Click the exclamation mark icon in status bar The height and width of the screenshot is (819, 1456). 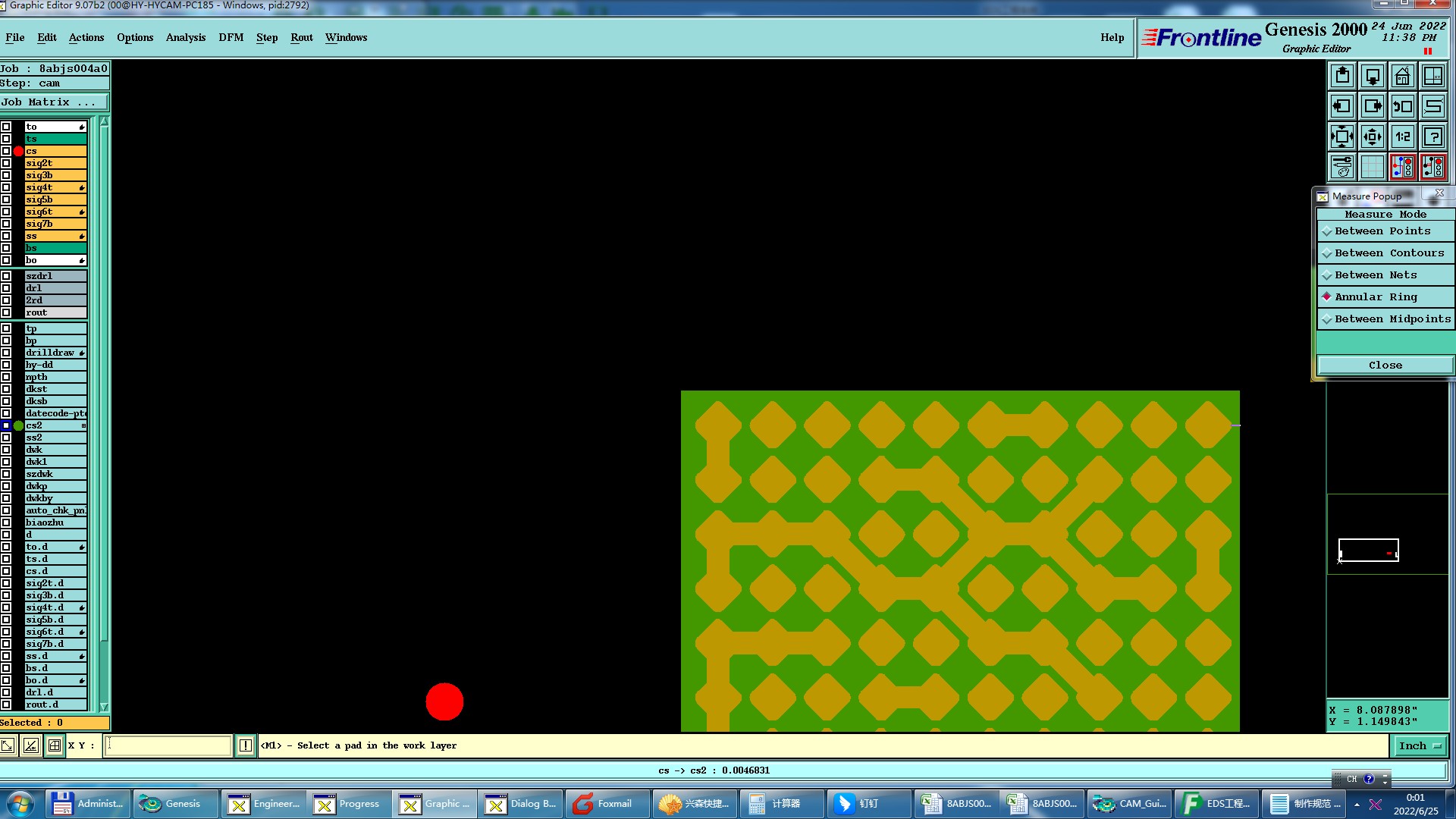(246, 745)
